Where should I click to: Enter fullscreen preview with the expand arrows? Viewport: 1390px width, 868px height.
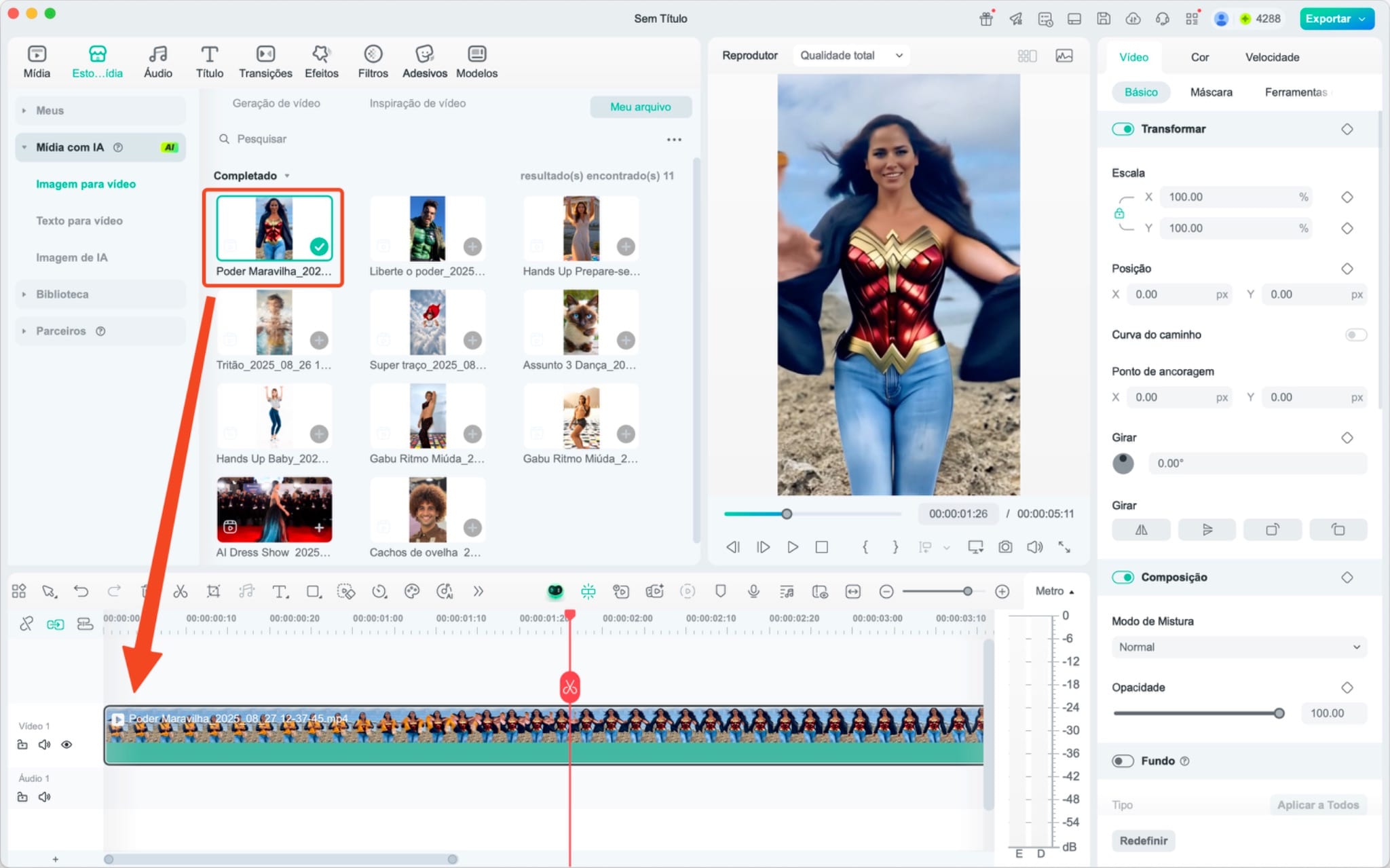coord(1064,547)
